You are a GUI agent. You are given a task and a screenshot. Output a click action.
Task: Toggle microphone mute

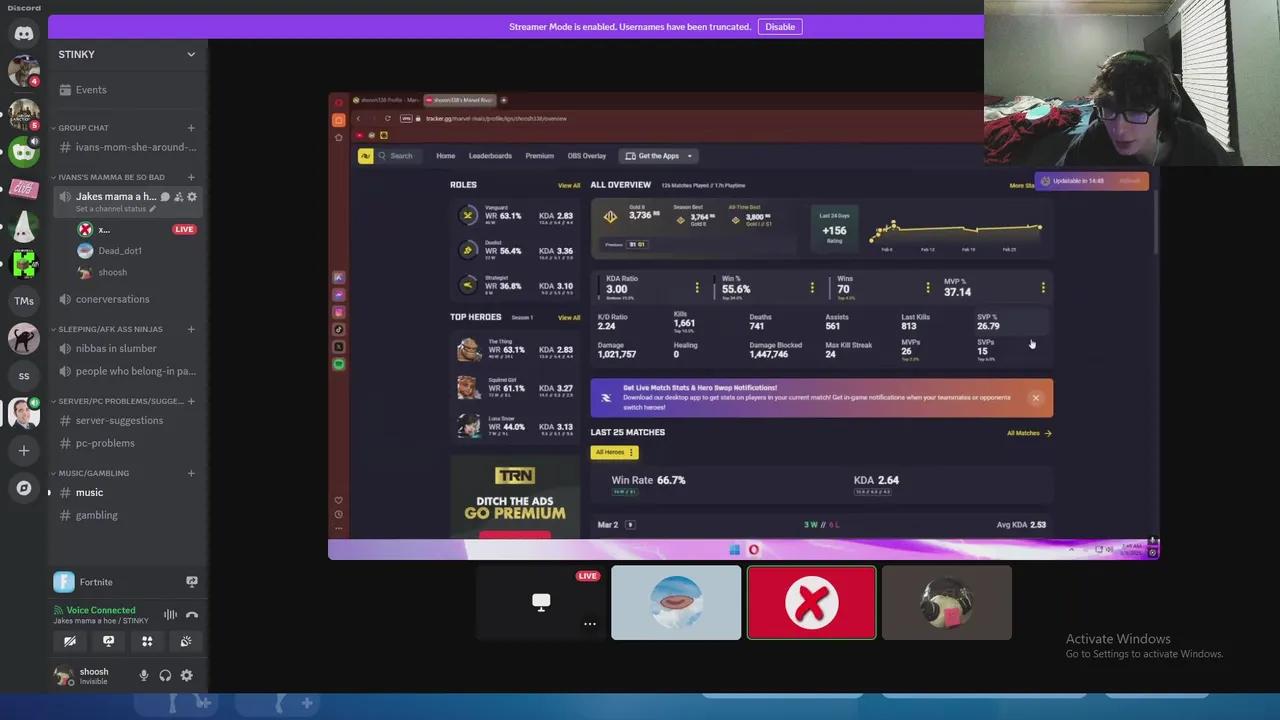click(x=144, y=676)
